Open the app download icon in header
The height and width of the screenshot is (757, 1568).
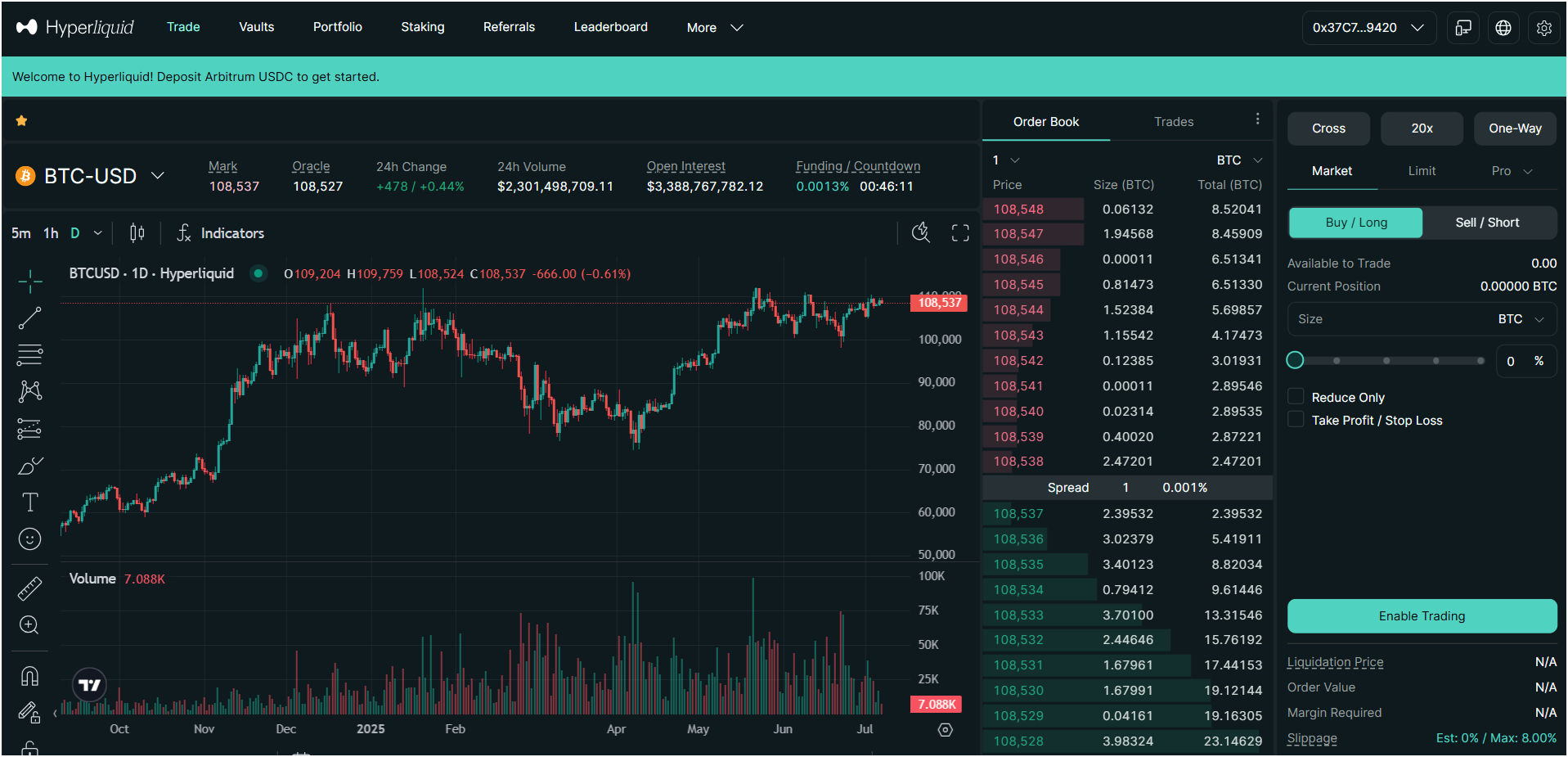click(x=1463, y=28)
